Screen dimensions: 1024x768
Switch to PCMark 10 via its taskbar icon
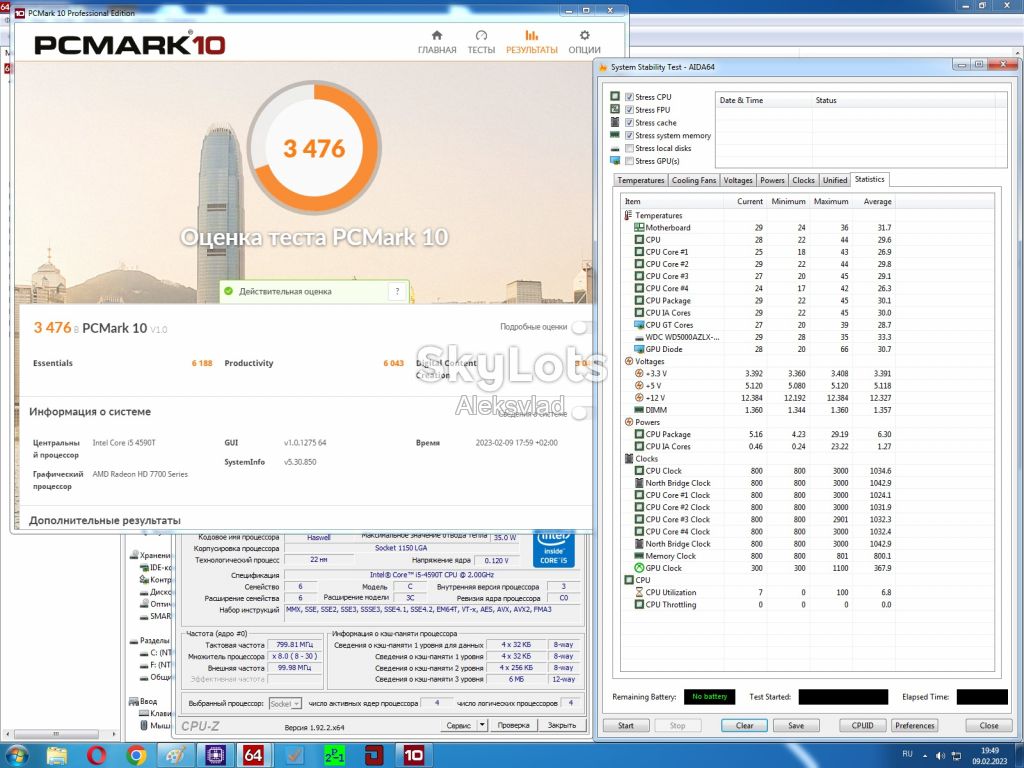click(414, 756)
